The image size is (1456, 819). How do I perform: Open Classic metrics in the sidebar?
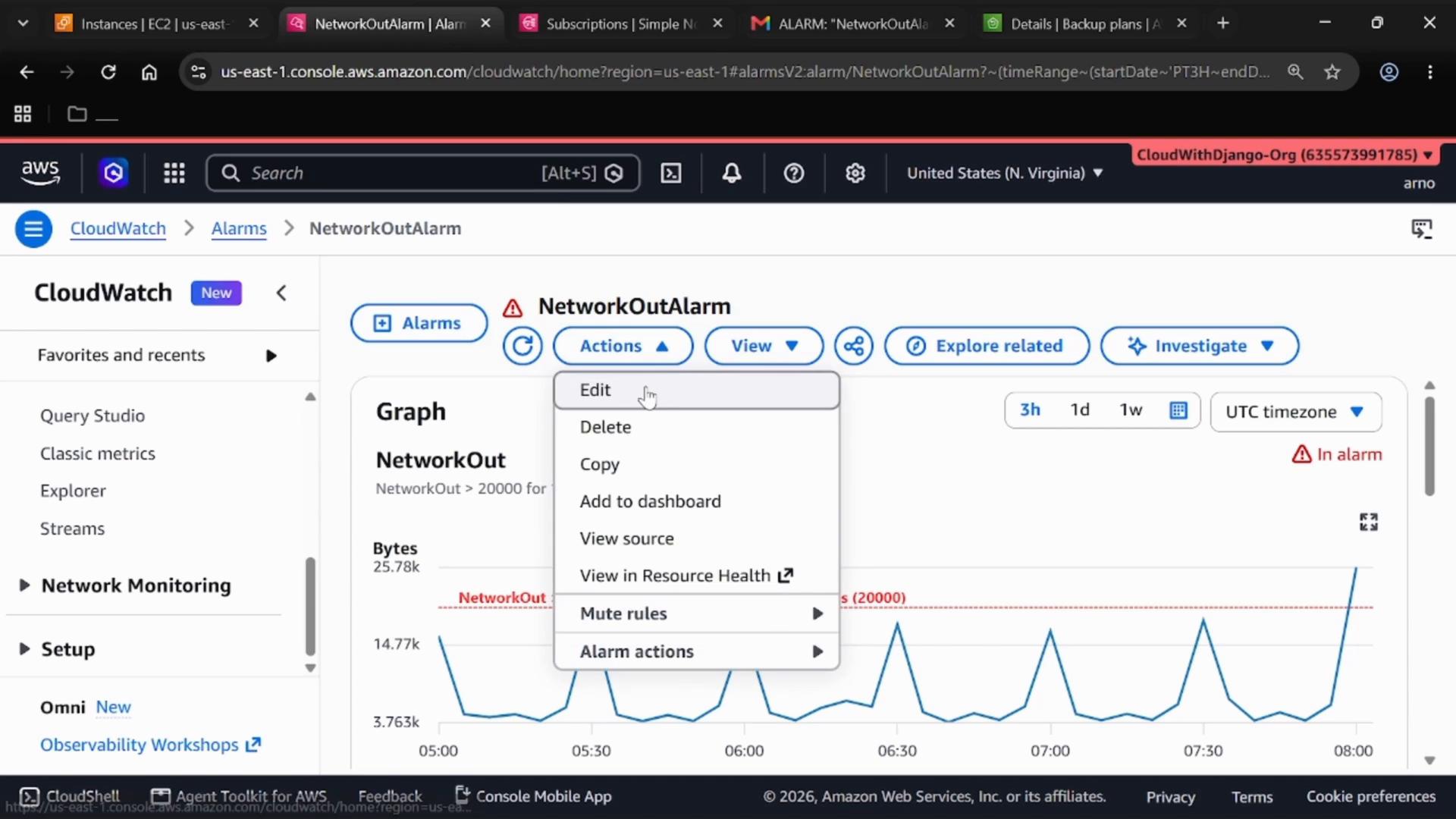point(98,453)
